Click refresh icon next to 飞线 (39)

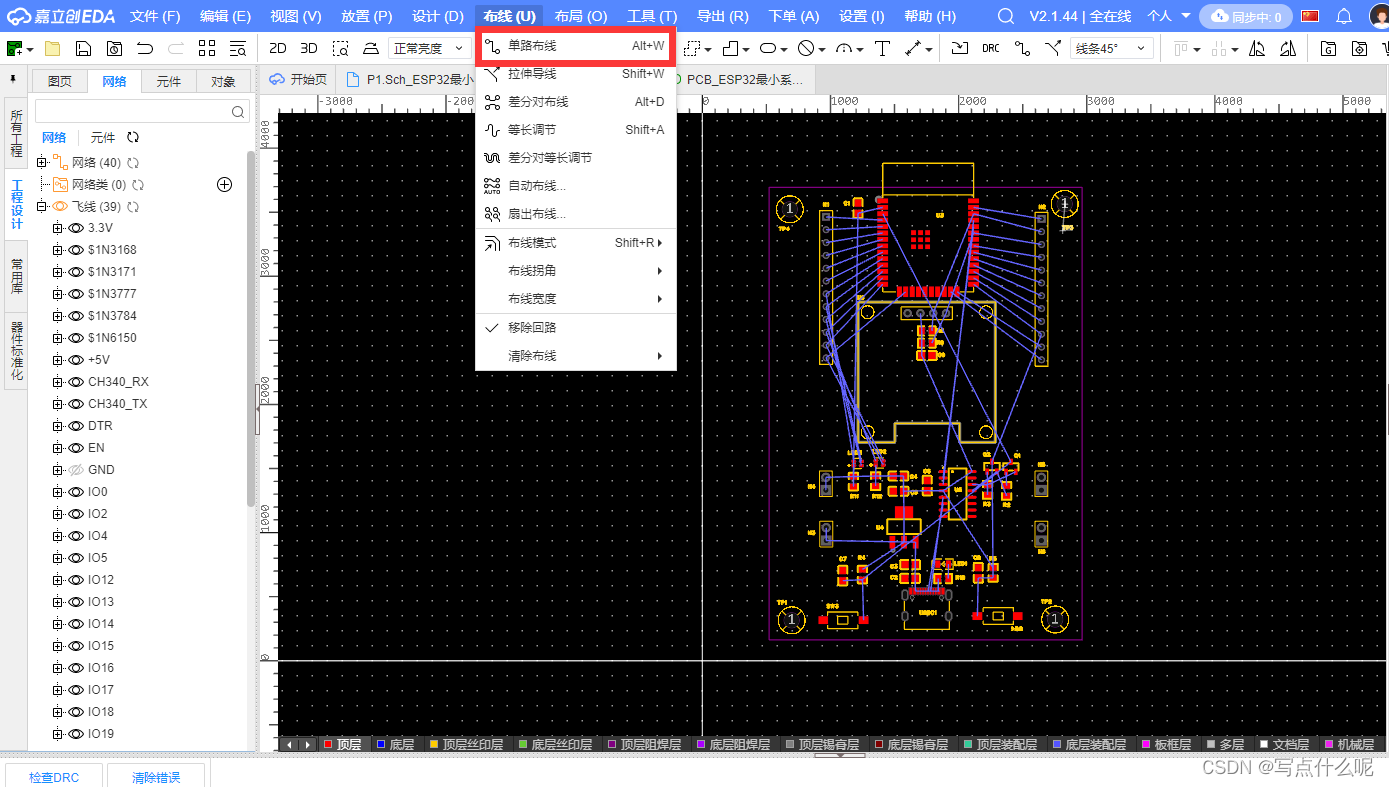click(x=132, y=207)
